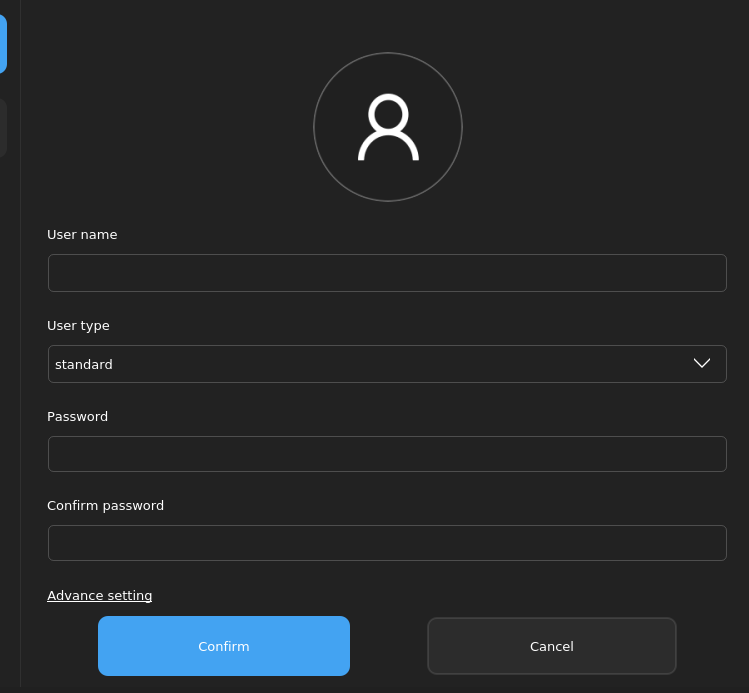Click the "User type" label
Viewport: 749px width, 693px height.
click(78, 326)
